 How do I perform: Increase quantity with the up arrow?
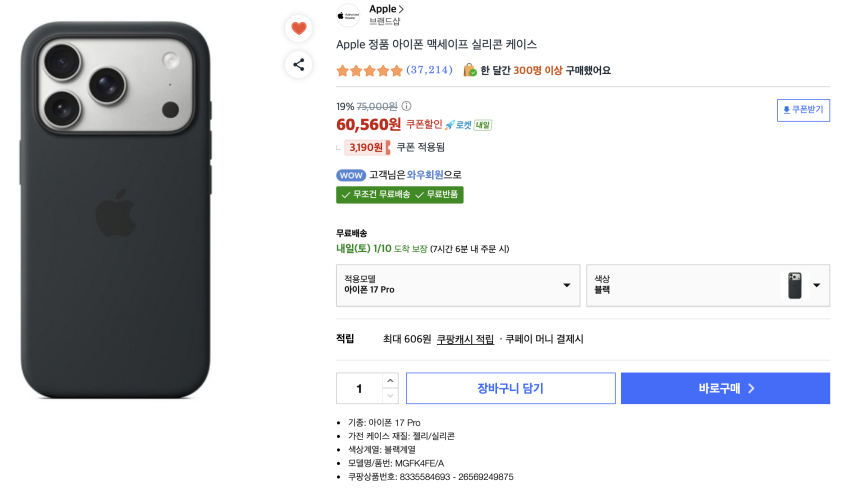pyautogui.click(x=390, y=381)
